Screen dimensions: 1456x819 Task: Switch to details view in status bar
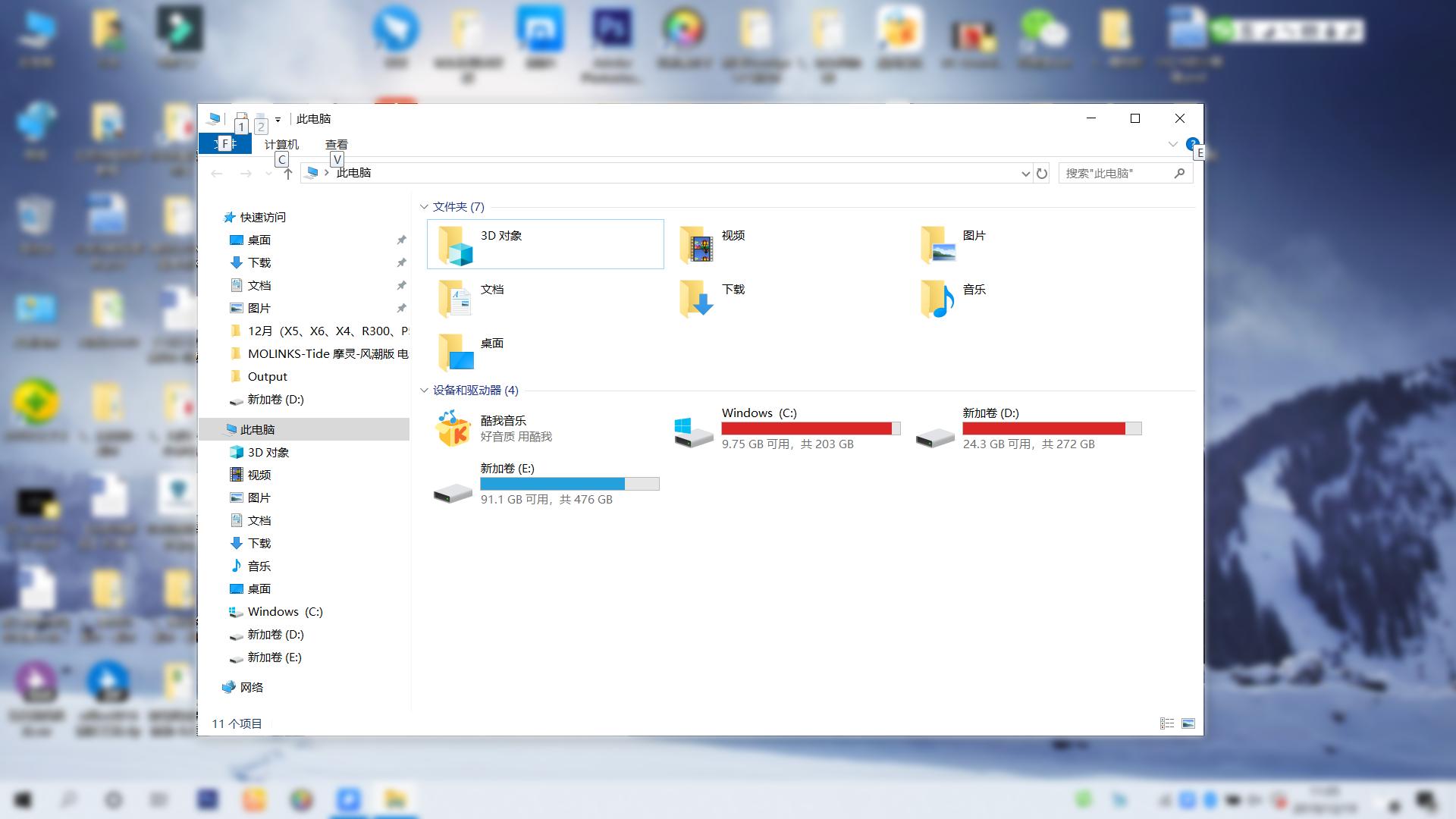1167,723
